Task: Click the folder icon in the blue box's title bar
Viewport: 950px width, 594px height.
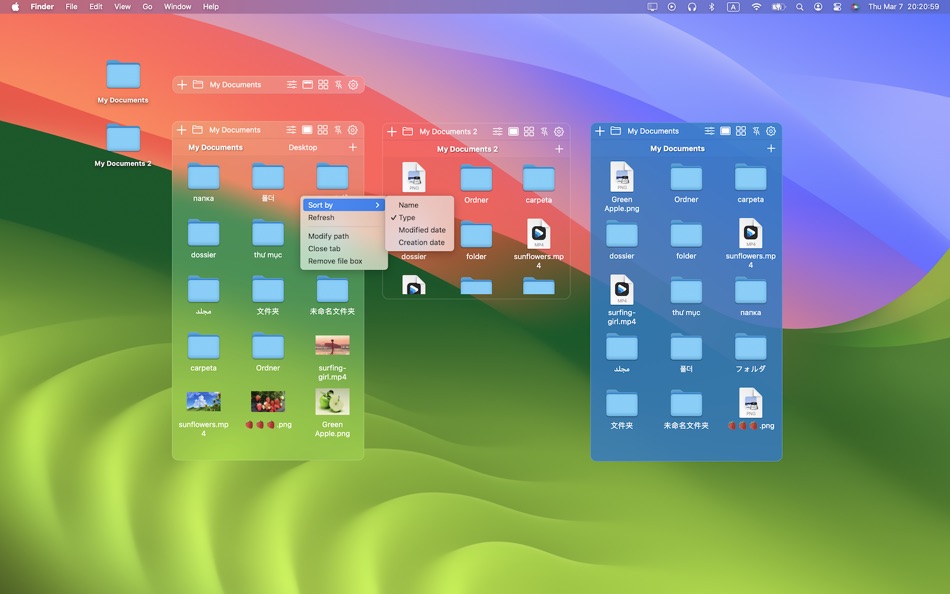Action: click(616, 131)
